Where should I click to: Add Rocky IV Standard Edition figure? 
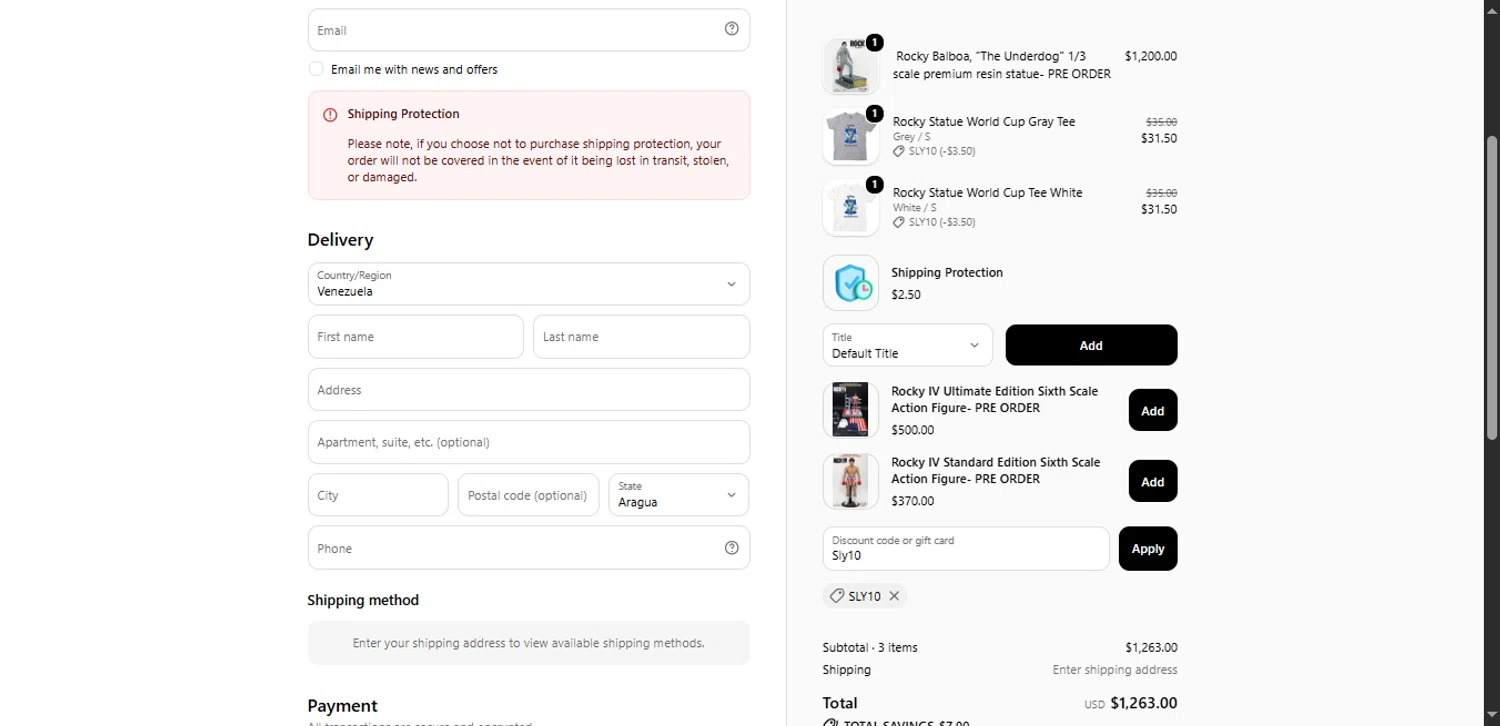(1153, 481)
